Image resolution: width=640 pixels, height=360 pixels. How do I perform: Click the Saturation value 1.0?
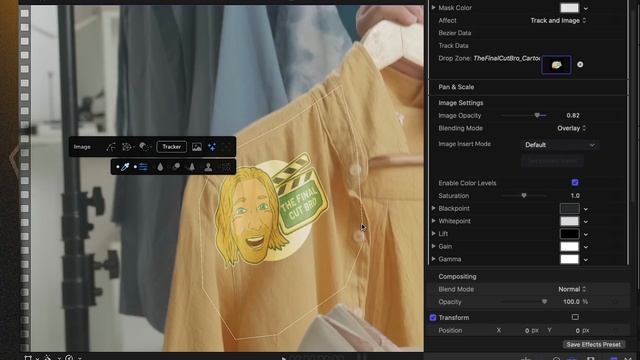[x=575, y=196]
